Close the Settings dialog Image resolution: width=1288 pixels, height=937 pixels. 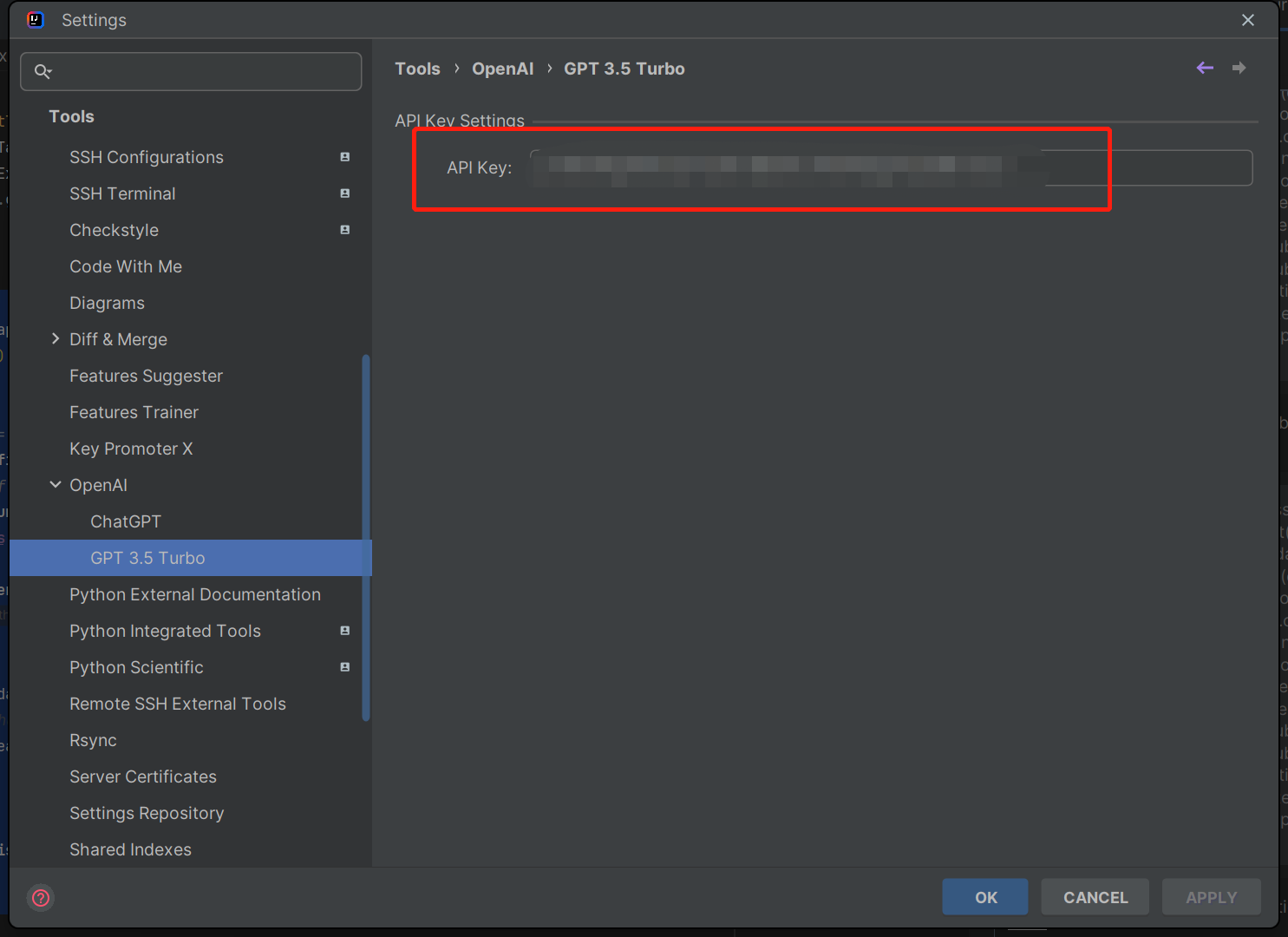(x=1248, y=20)
